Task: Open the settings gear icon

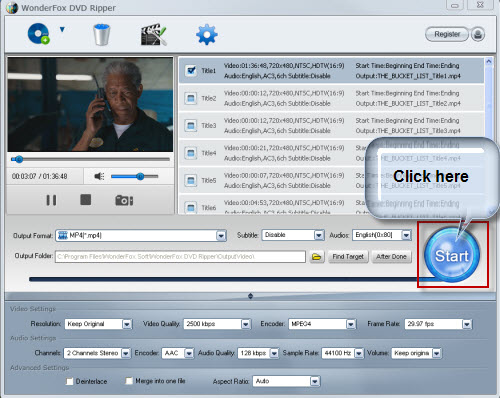Action: (x=207, y=34)
